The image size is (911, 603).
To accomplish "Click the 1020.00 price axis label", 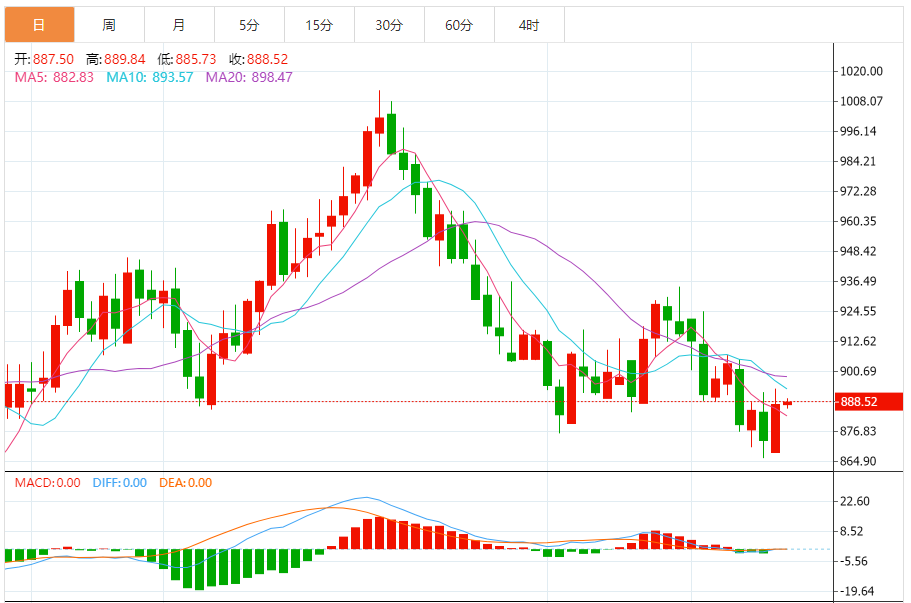I will coord(861,71).
